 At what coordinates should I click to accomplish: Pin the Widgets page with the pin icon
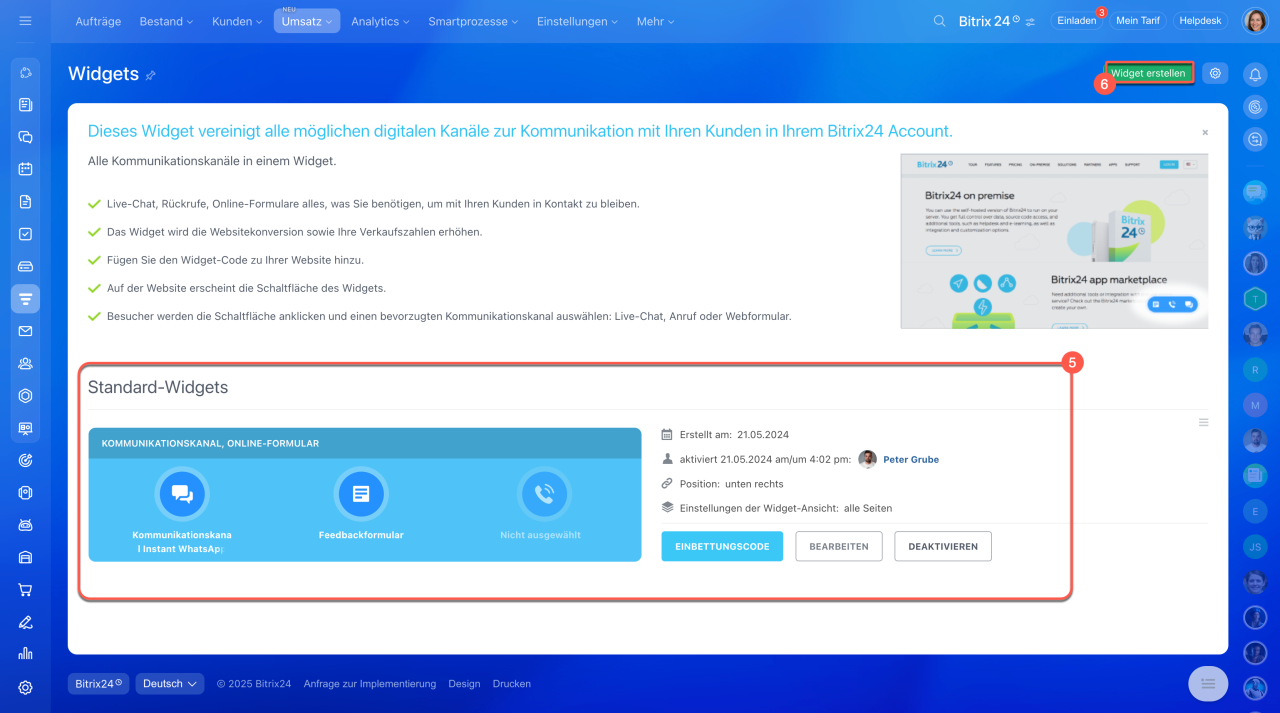151,75
